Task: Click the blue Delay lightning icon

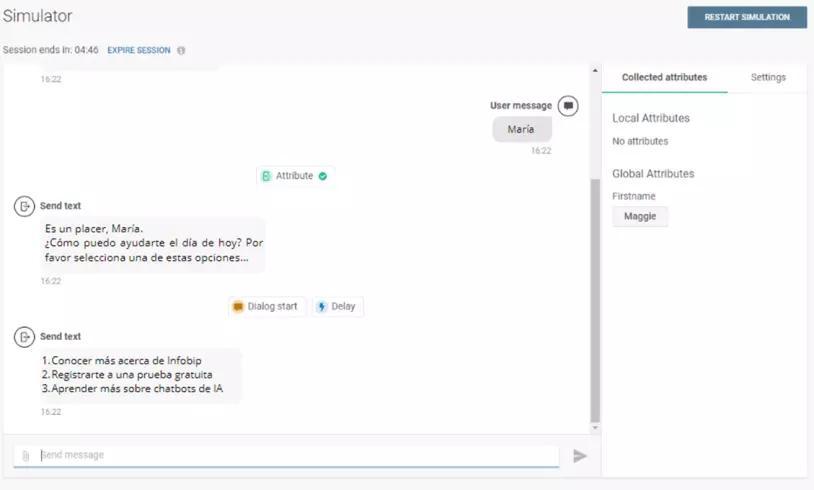Action: point(321,306)
